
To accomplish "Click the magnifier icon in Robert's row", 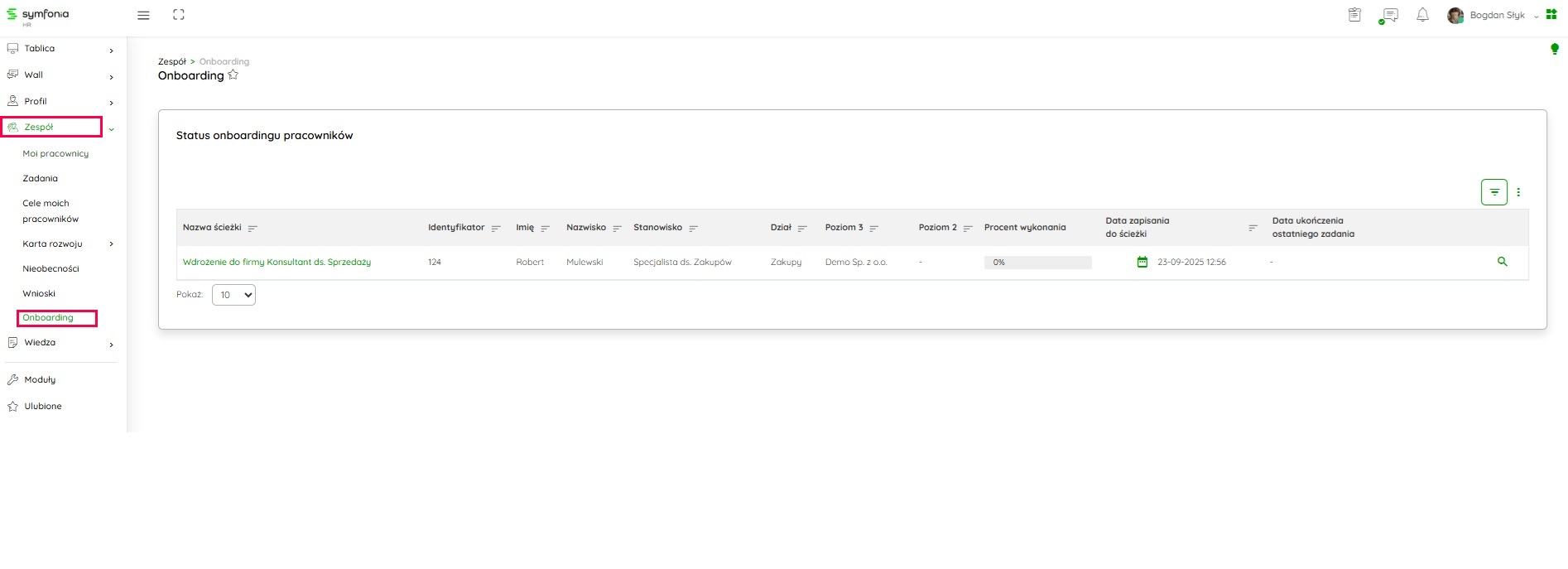I will pos(1502,262).
